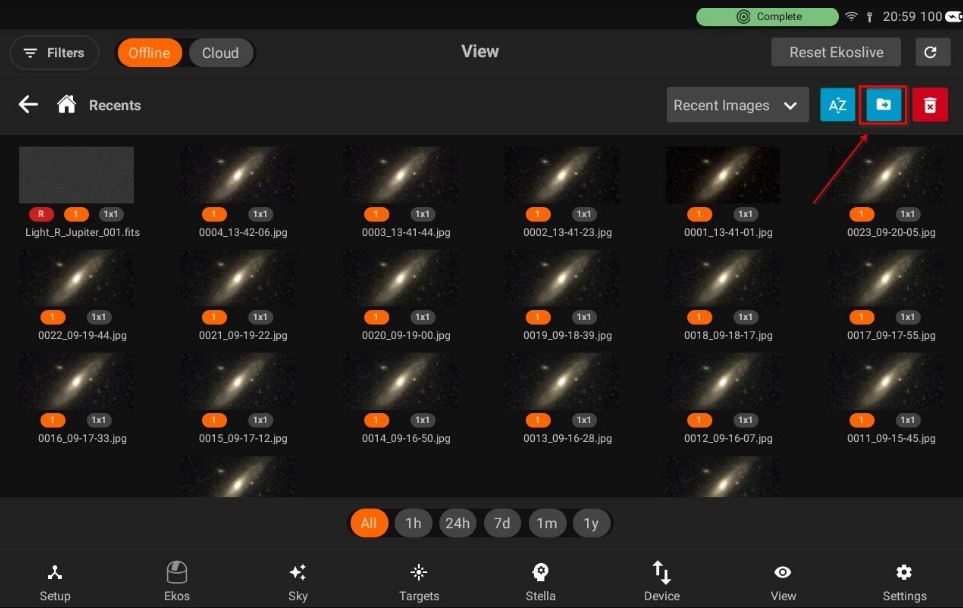The width and height of the screenshot is (963, 608).
Task: Click 1x1 badge under 0023_09-20-05.jpg
Action: pos(907,214)
